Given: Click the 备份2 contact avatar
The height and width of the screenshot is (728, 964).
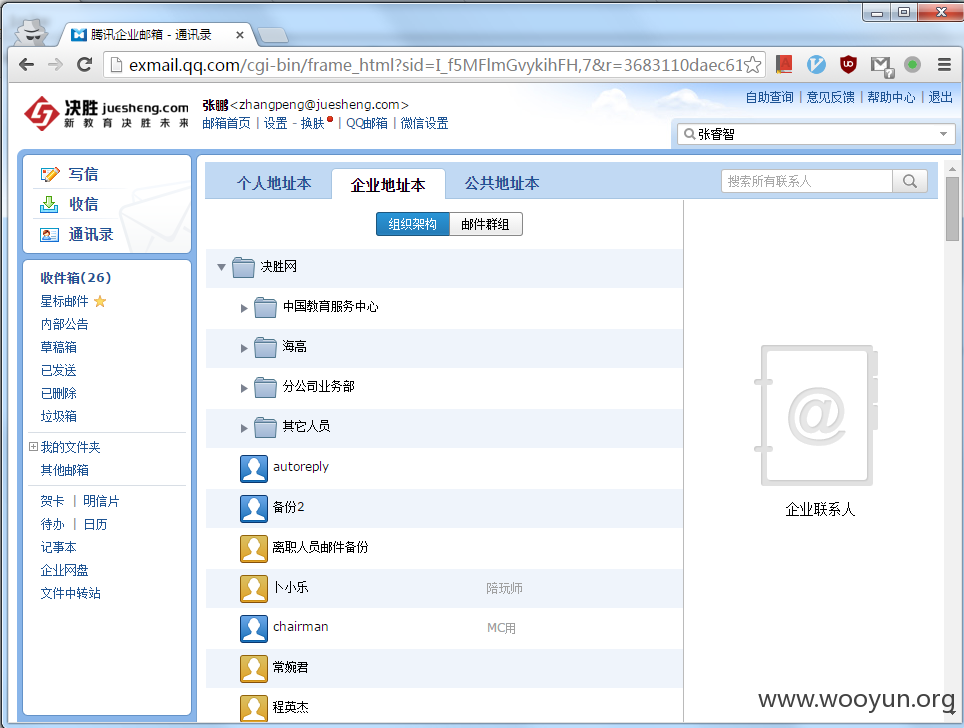Looking at the screenshot, I should [x=254, y=508].
